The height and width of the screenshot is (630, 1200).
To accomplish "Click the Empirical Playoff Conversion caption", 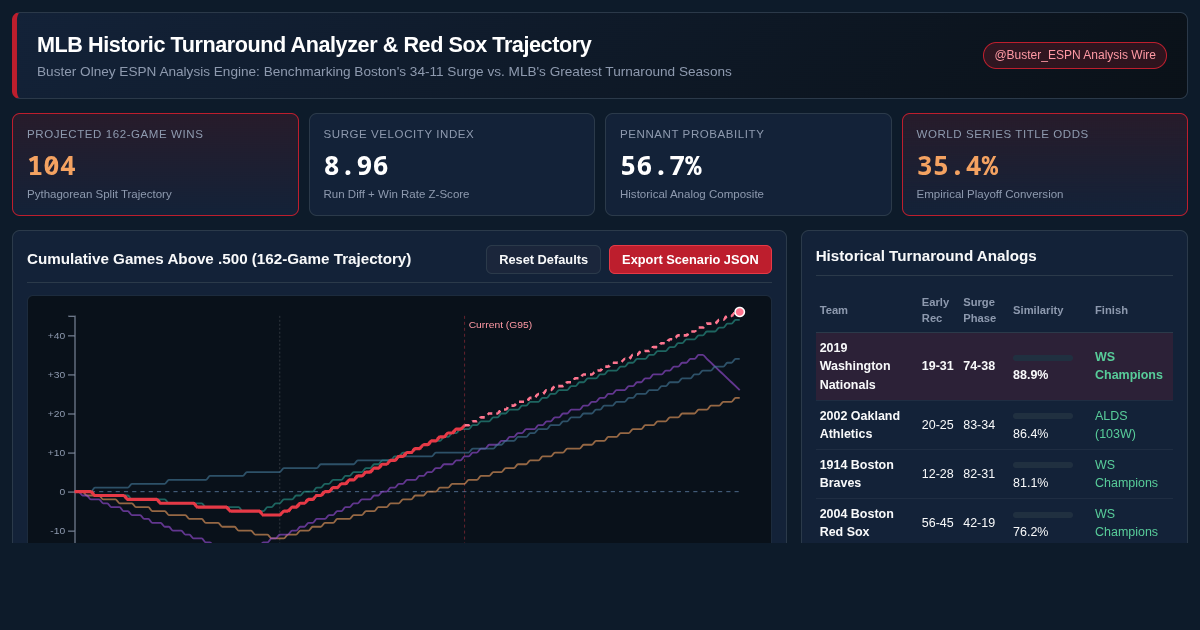I will (x=990, y=194).
